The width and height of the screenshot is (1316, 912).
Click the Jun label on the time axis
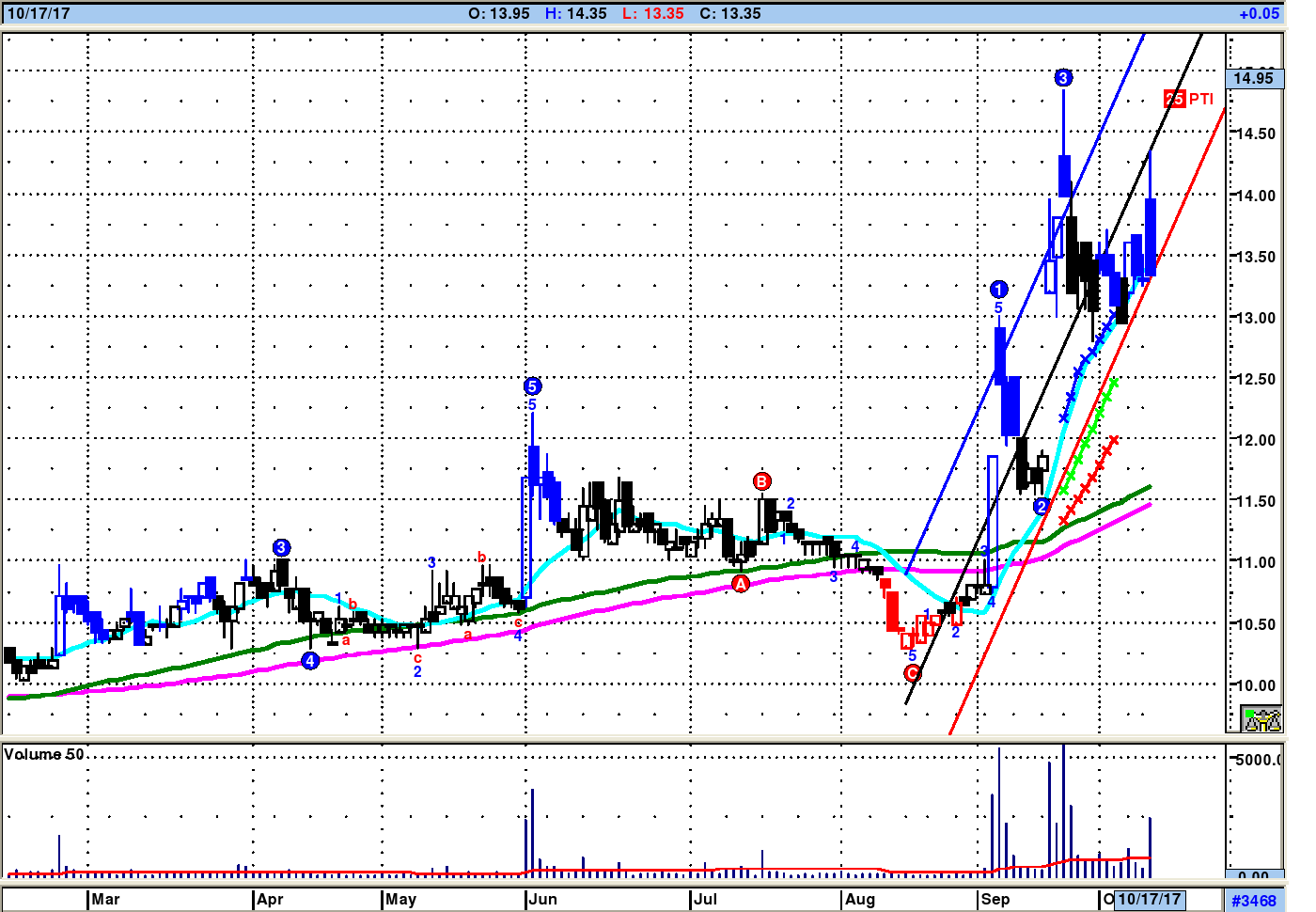(x=542, y=899)
